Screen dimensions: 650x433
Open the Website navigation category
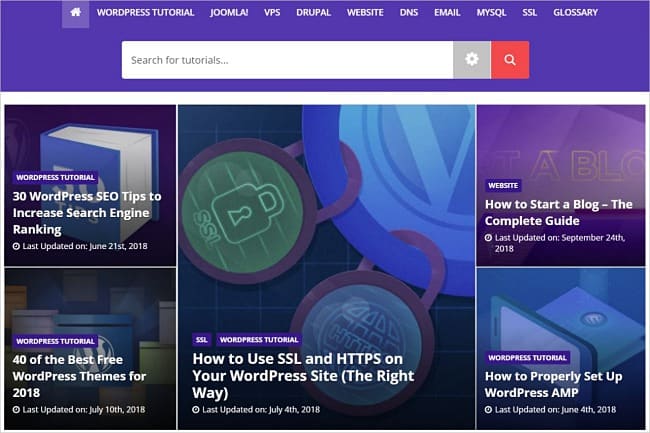click(365, 12)
